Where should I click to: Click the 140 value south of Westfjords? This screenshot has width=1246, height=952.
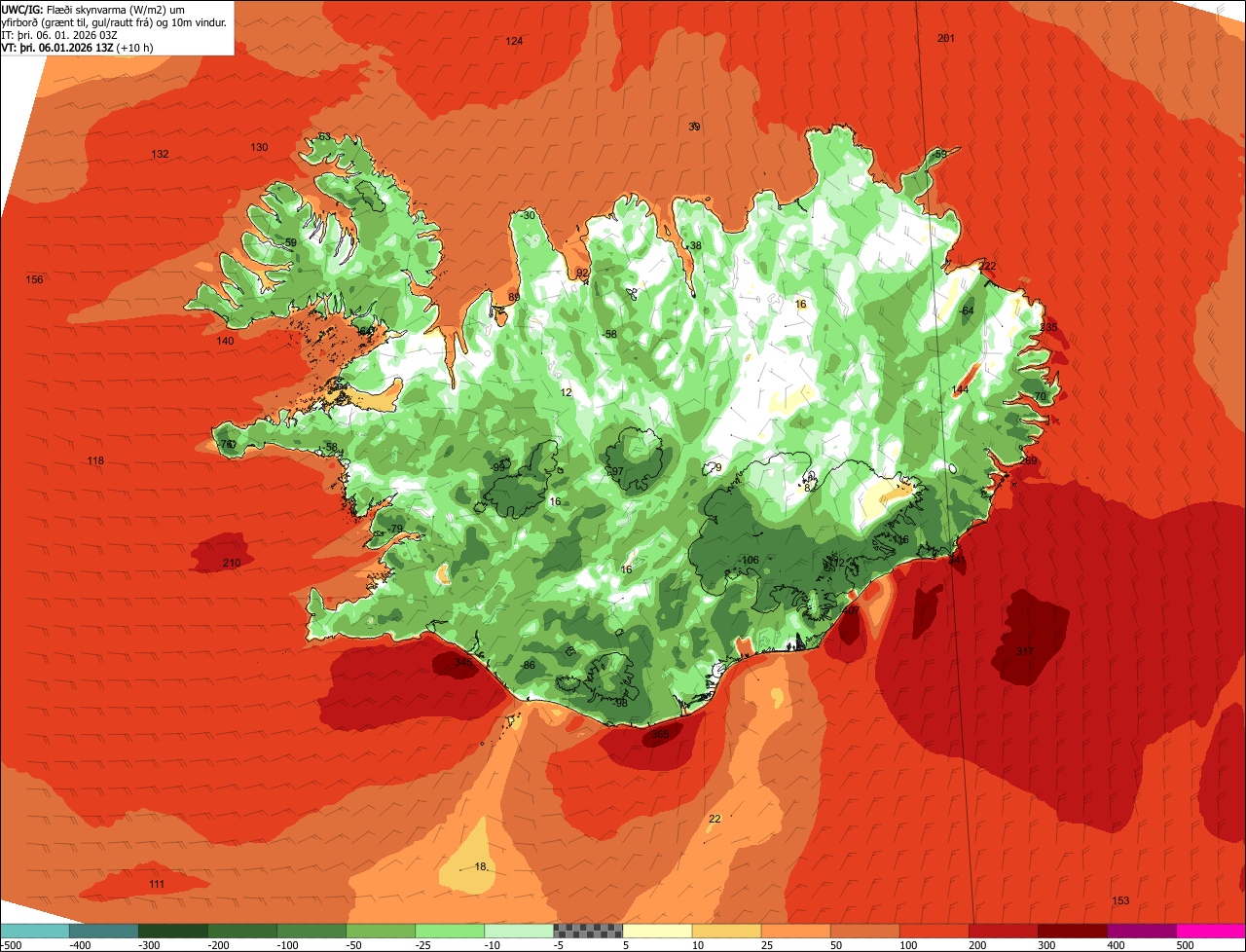(x=226, y=342)
